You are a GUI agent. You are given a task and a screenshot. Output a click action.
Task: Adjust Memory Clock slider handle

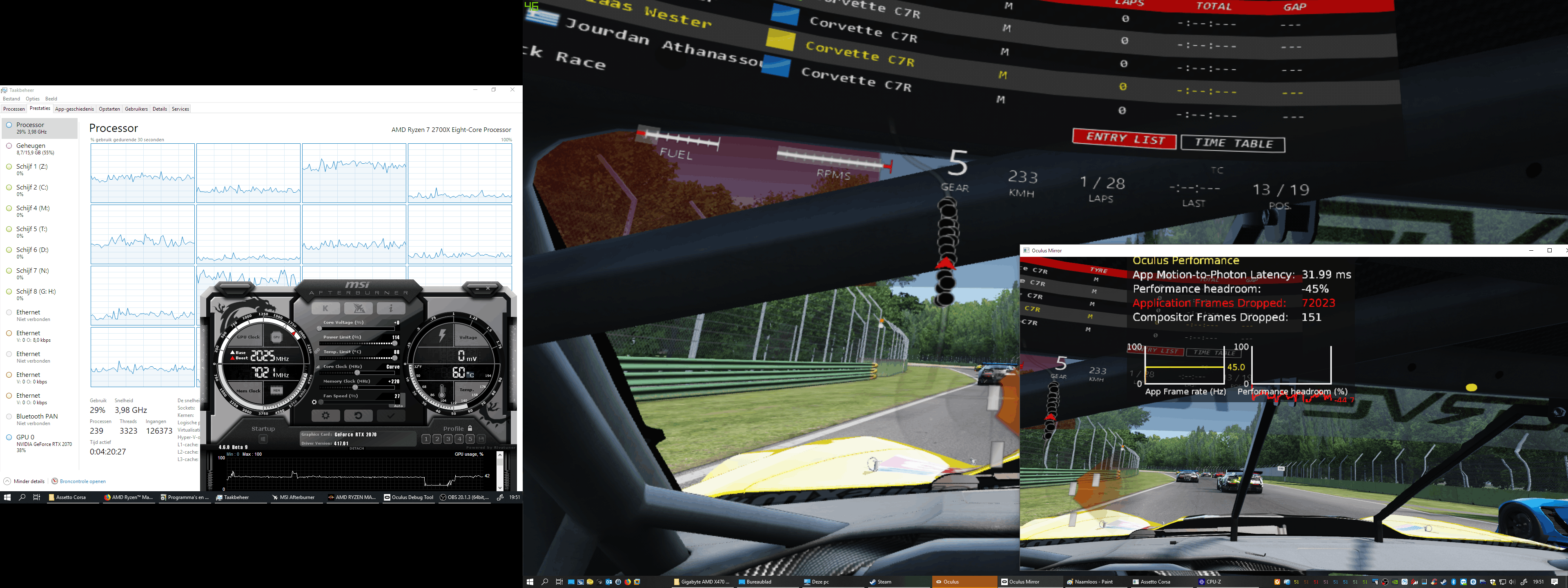coord(356,387)
